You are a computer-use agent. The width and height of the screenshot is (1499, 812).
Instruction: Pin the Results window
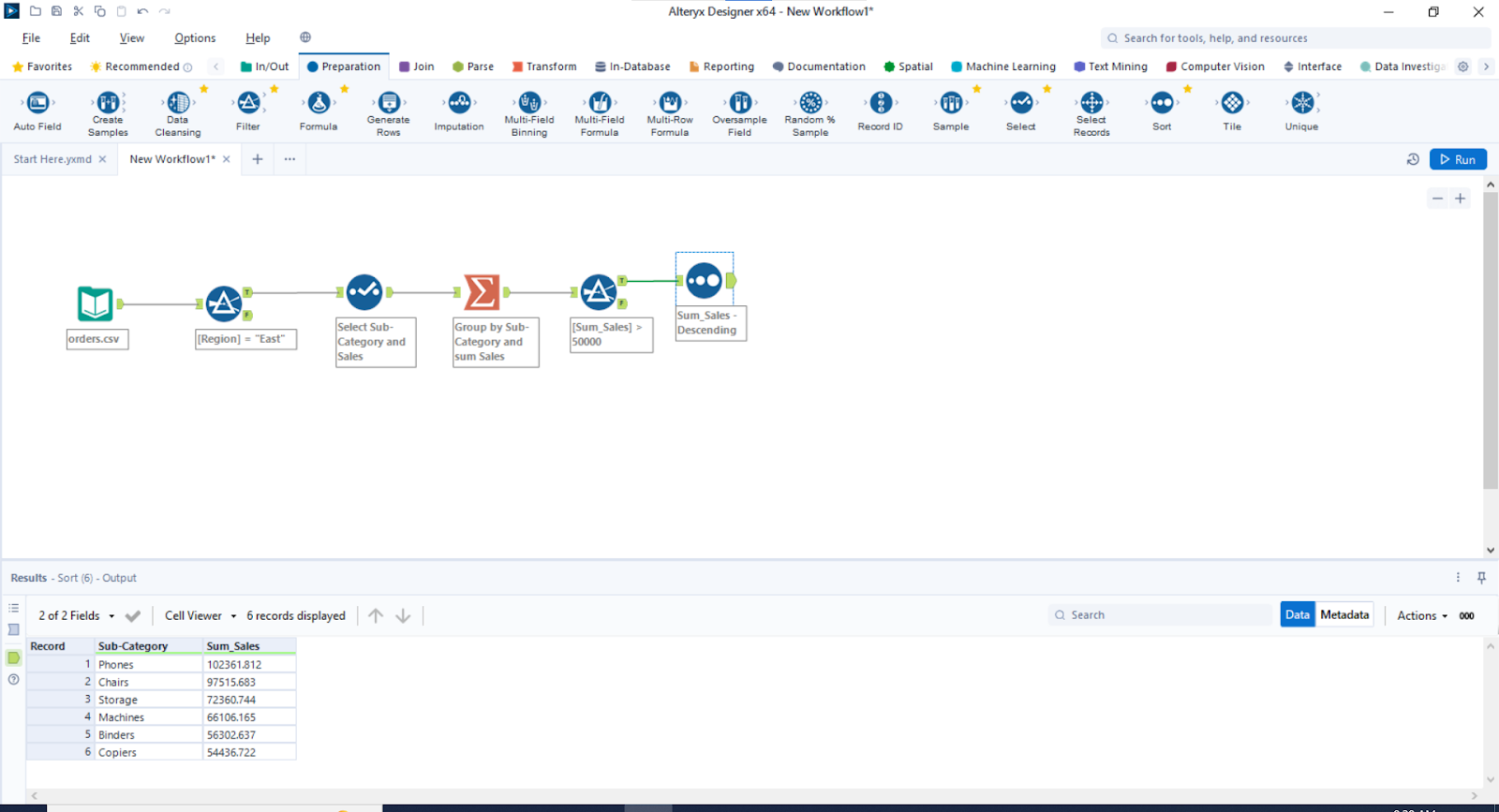[1481, 578]
